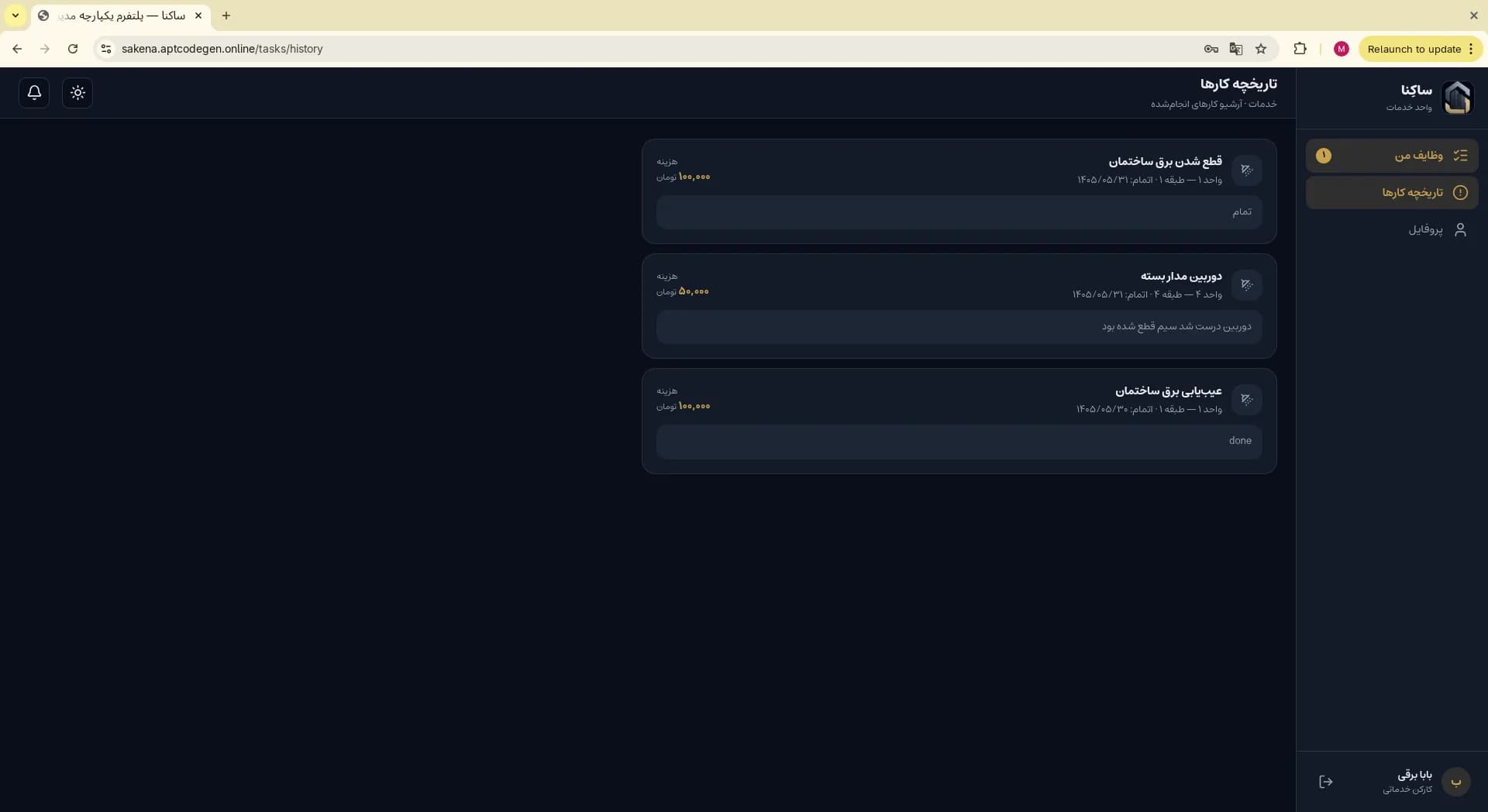Go to پروفایل page

[x=1392, y=230]
